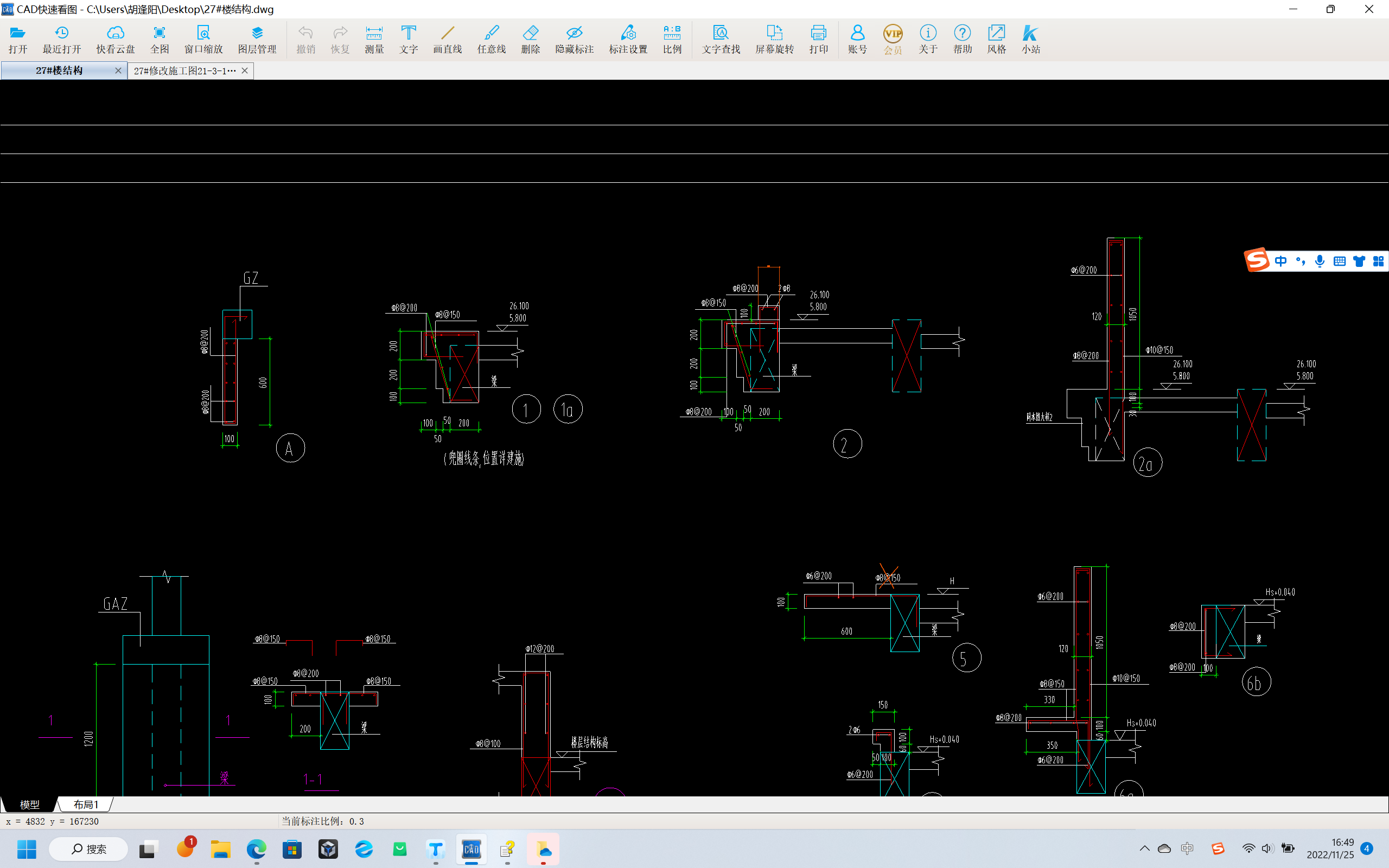This screenshot has height=868, width=1389.
Task: Click the x y coordinate readout
Action: pos(52,821)
